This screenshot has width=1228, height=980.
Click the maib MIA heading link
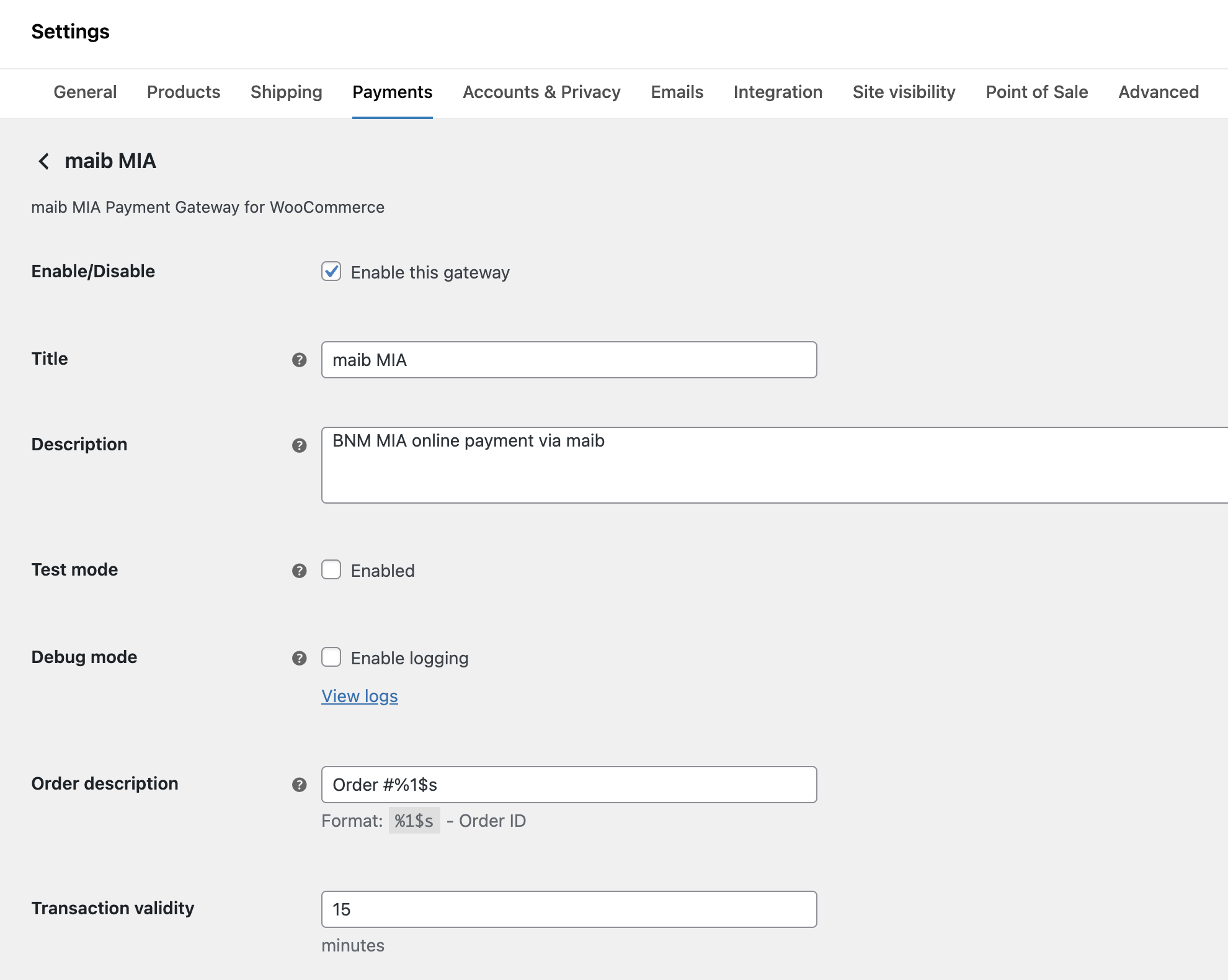110,161
